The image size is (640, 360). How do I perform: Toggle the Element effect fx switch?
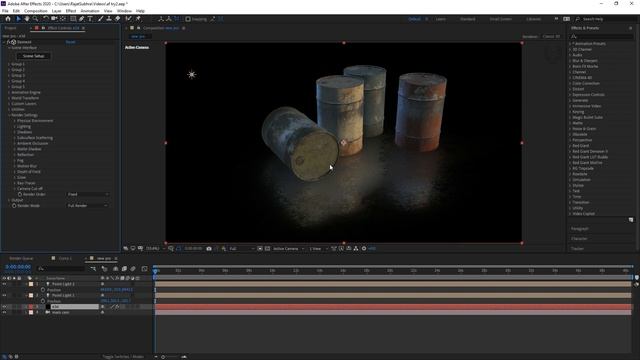pos(9,42)
